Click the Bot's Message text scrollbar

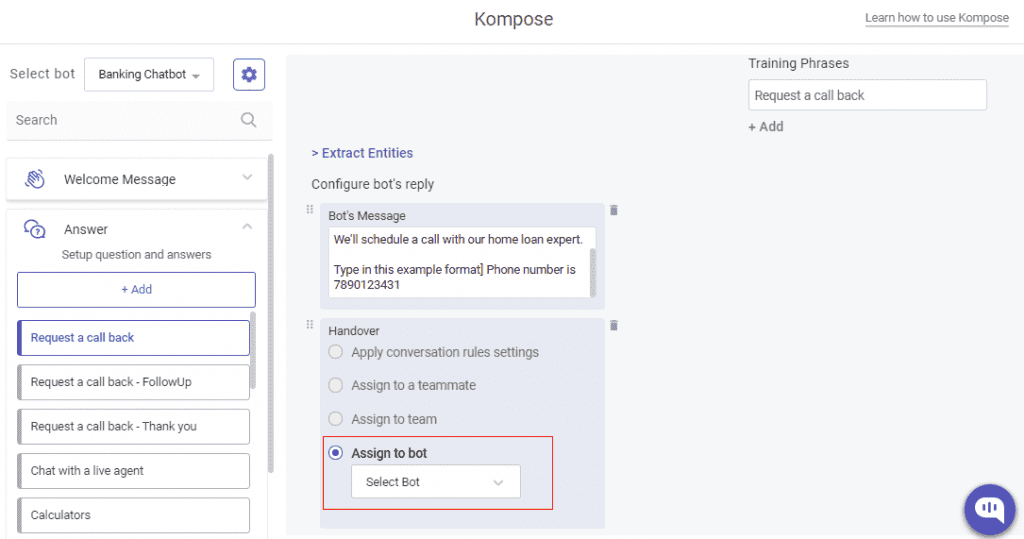593,272
